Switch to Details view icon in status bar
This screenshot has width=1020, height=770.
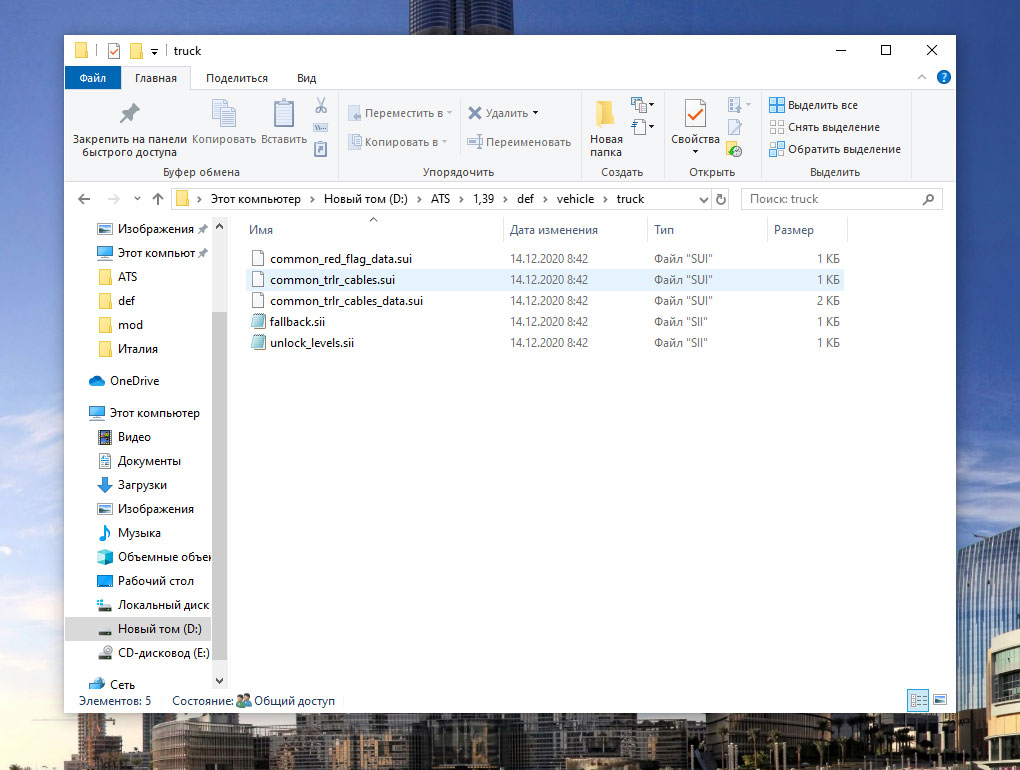click(918, 700)
